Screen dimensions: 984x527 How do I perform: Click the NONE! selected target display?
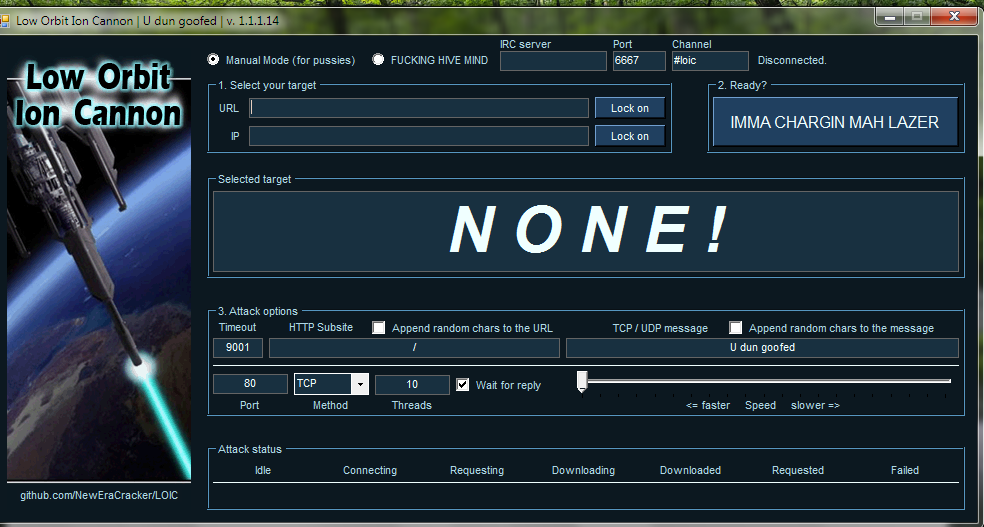586,232
